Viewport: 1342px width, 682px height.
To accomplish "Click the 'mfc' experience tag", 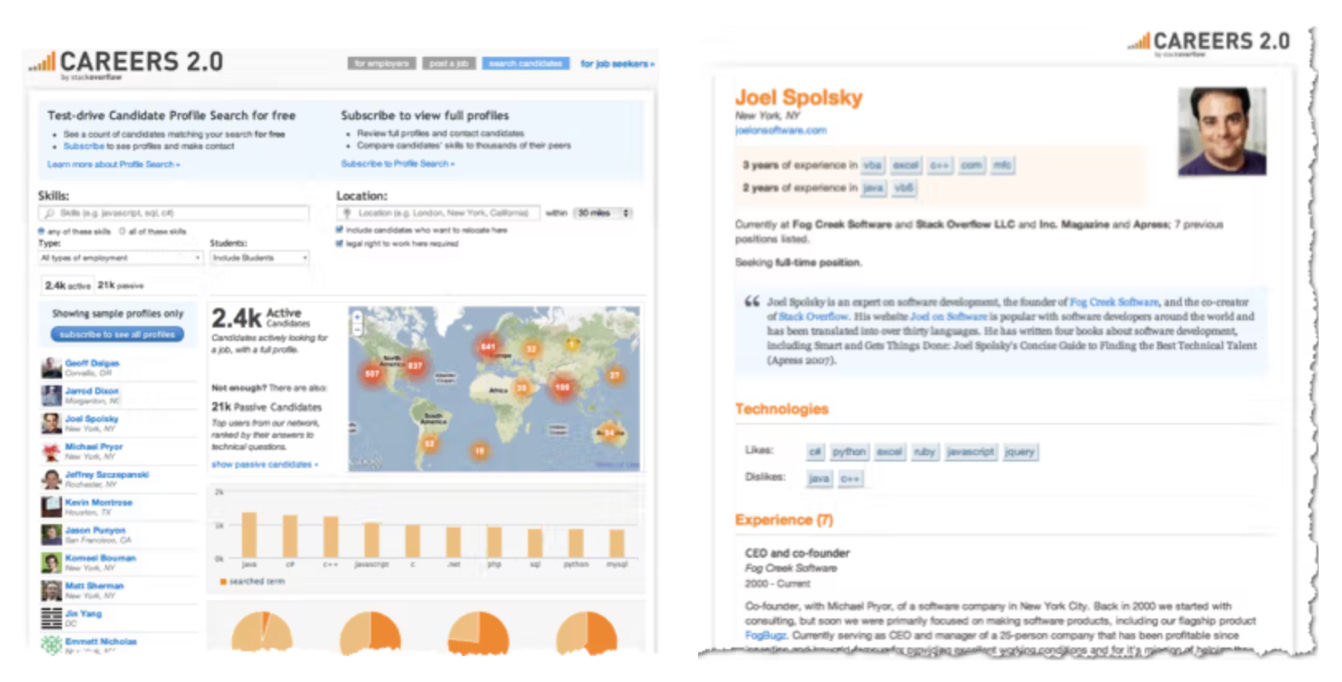I will [x=1001, y=165].
